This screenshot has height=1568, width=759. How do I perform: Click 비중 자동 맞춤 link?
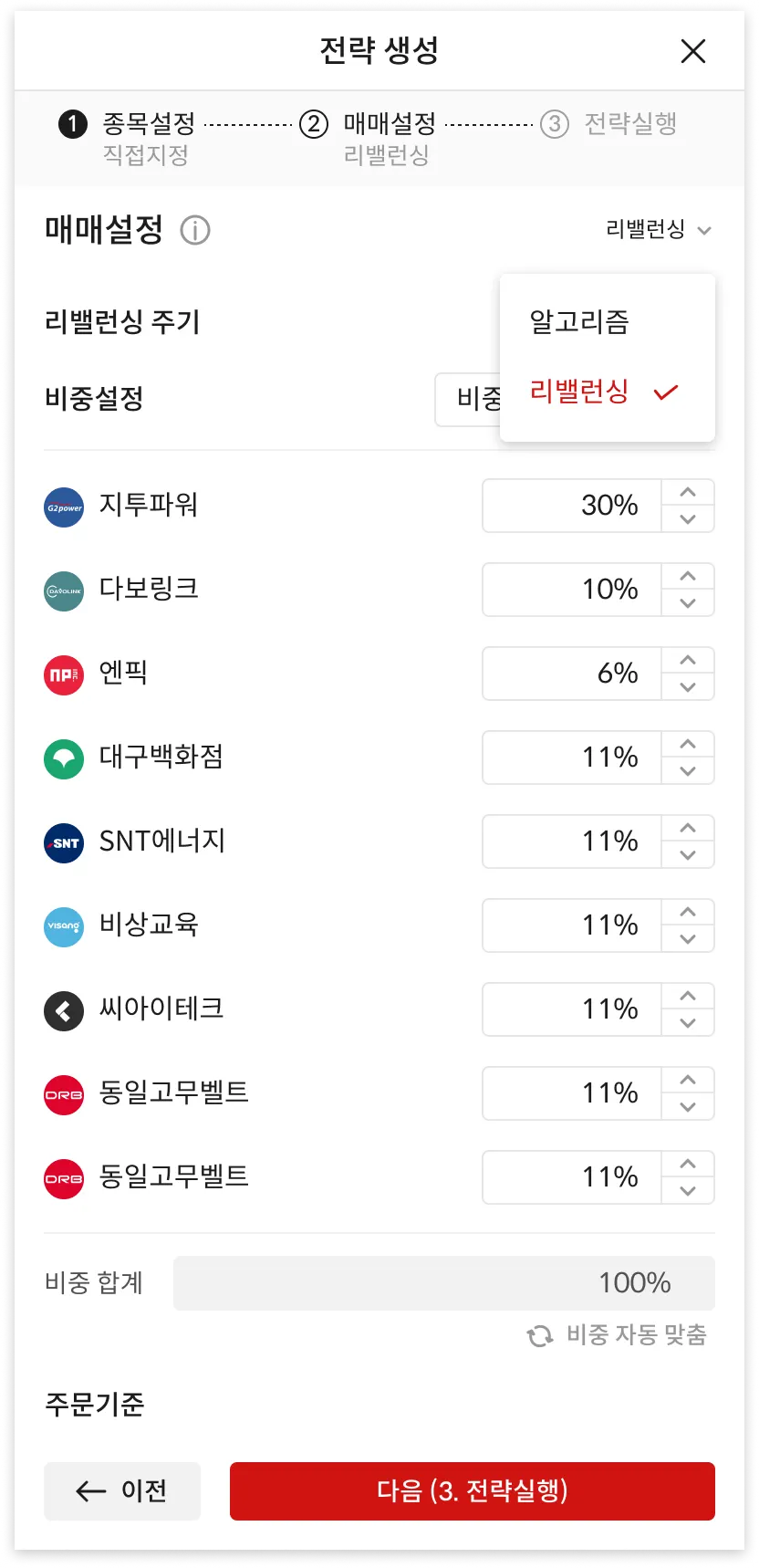(618, 1335)
